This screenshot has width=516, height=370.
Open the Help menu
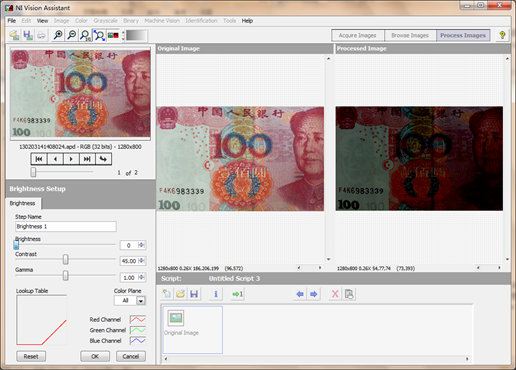(247, 21)
